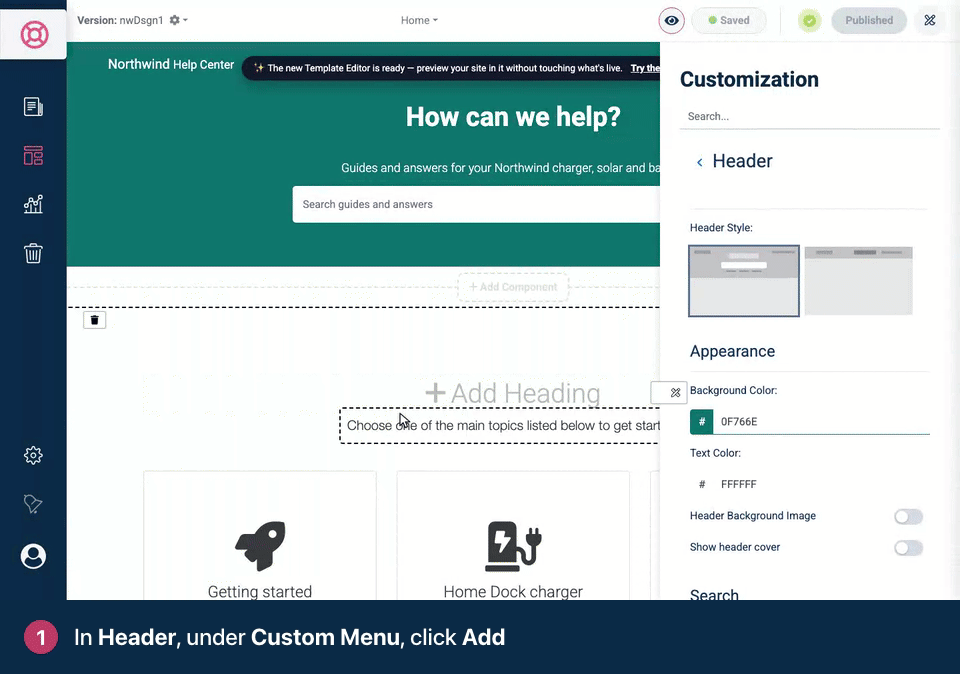The width and height of the screenshot is (960, 674).
Task: Select the first header style thumbnail
Action: [744, 281]
